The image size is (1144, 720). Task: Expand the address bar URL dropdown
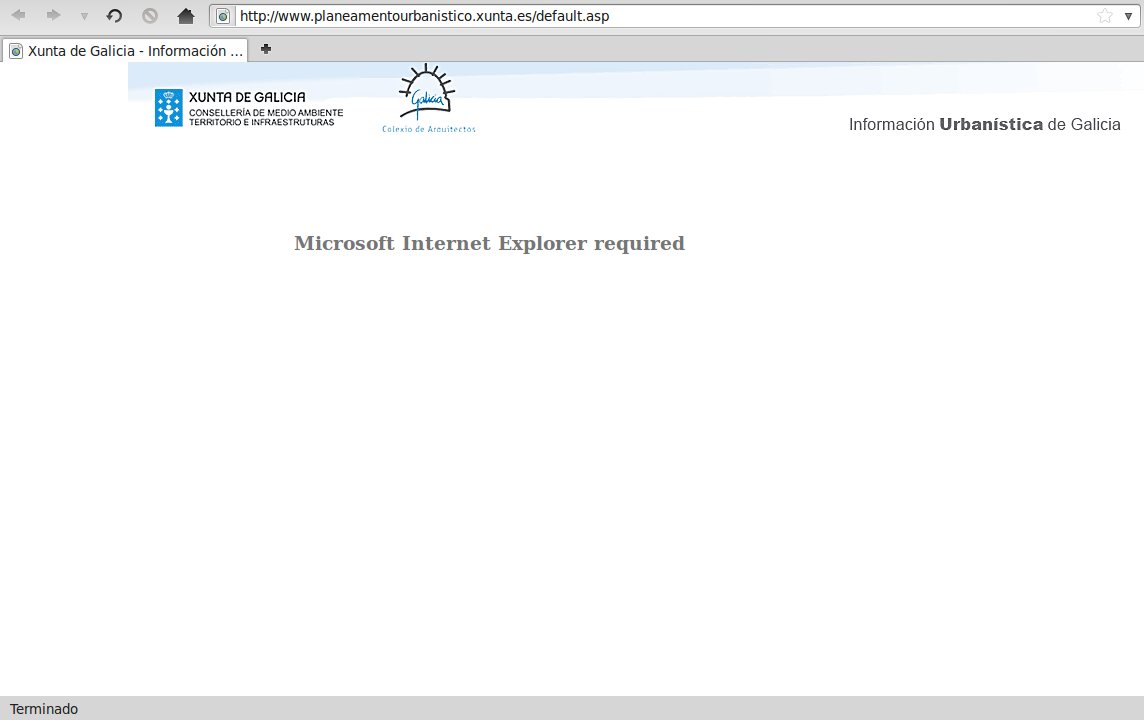click(1129, 16)
